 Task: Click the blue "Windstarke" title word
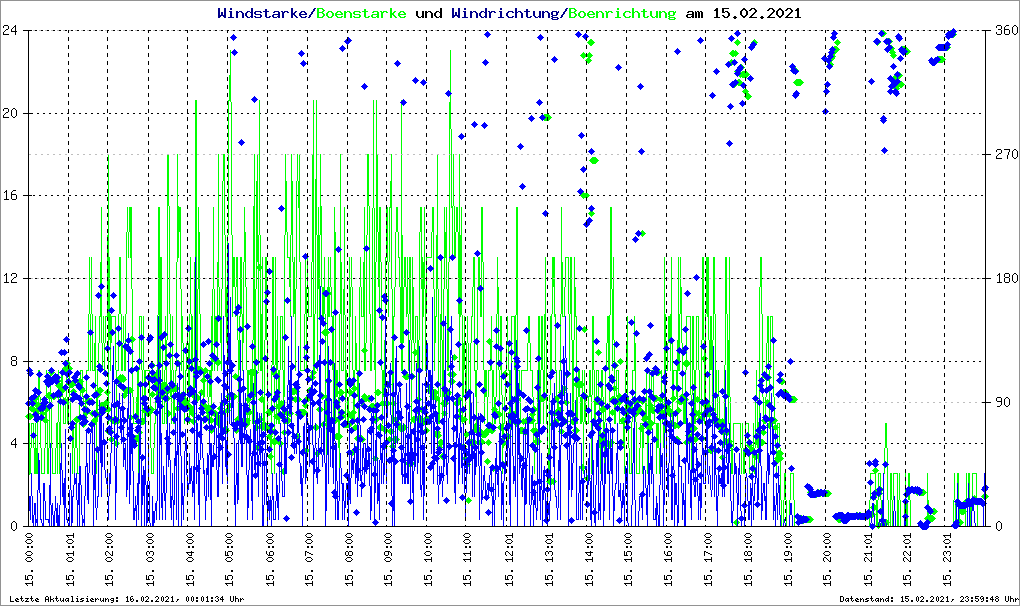(x=263, y=13)
